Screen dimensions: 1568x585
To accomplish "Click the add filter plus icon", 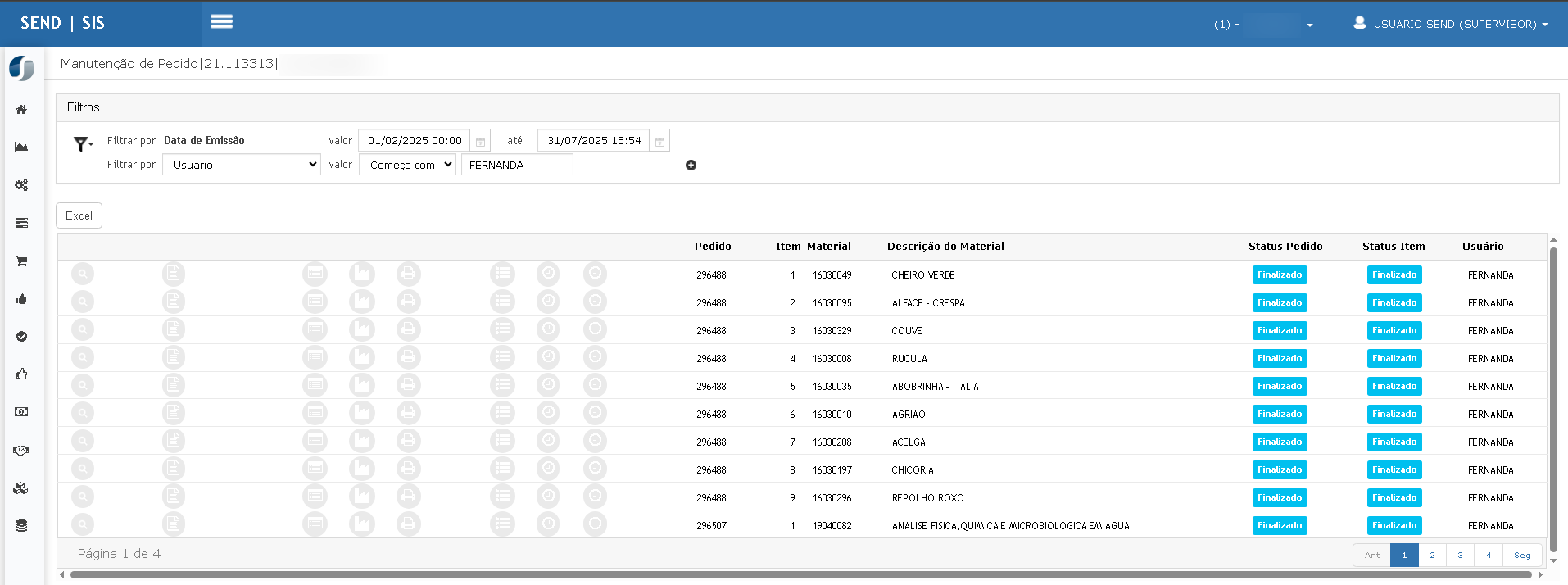I will click(x=691, y=165).
